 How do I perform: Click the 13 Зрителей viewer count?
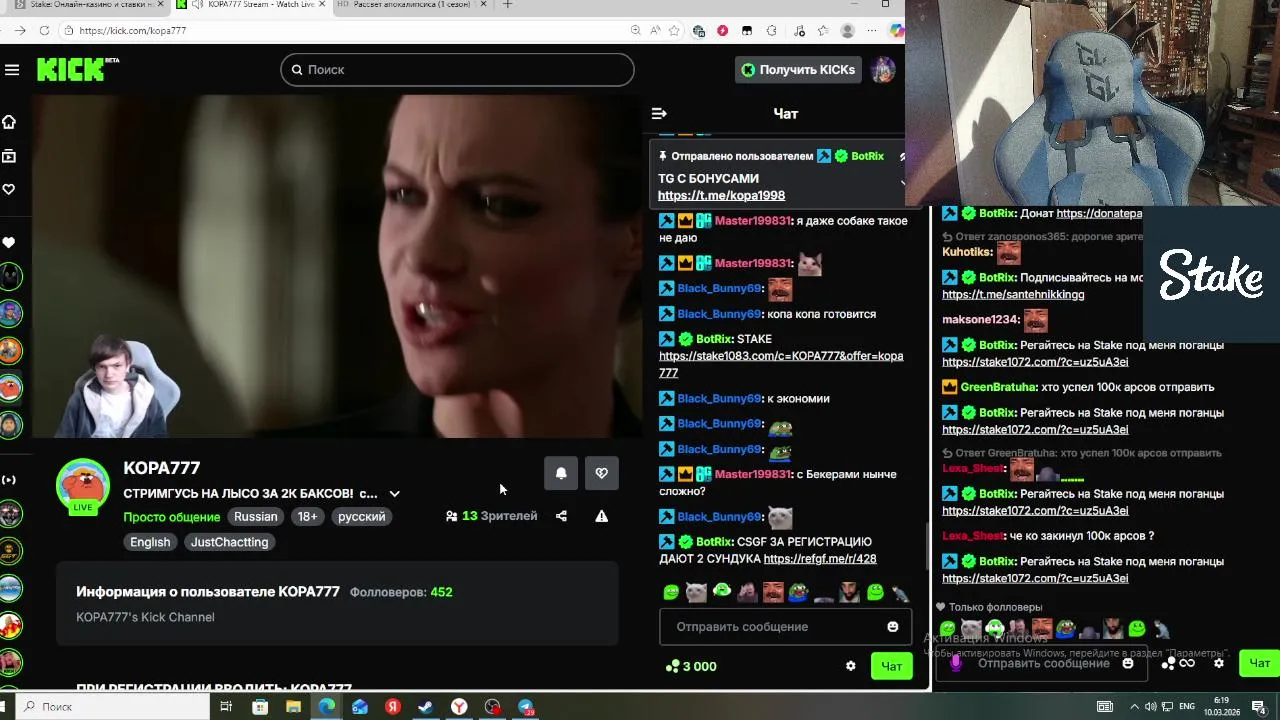(492, 516)
